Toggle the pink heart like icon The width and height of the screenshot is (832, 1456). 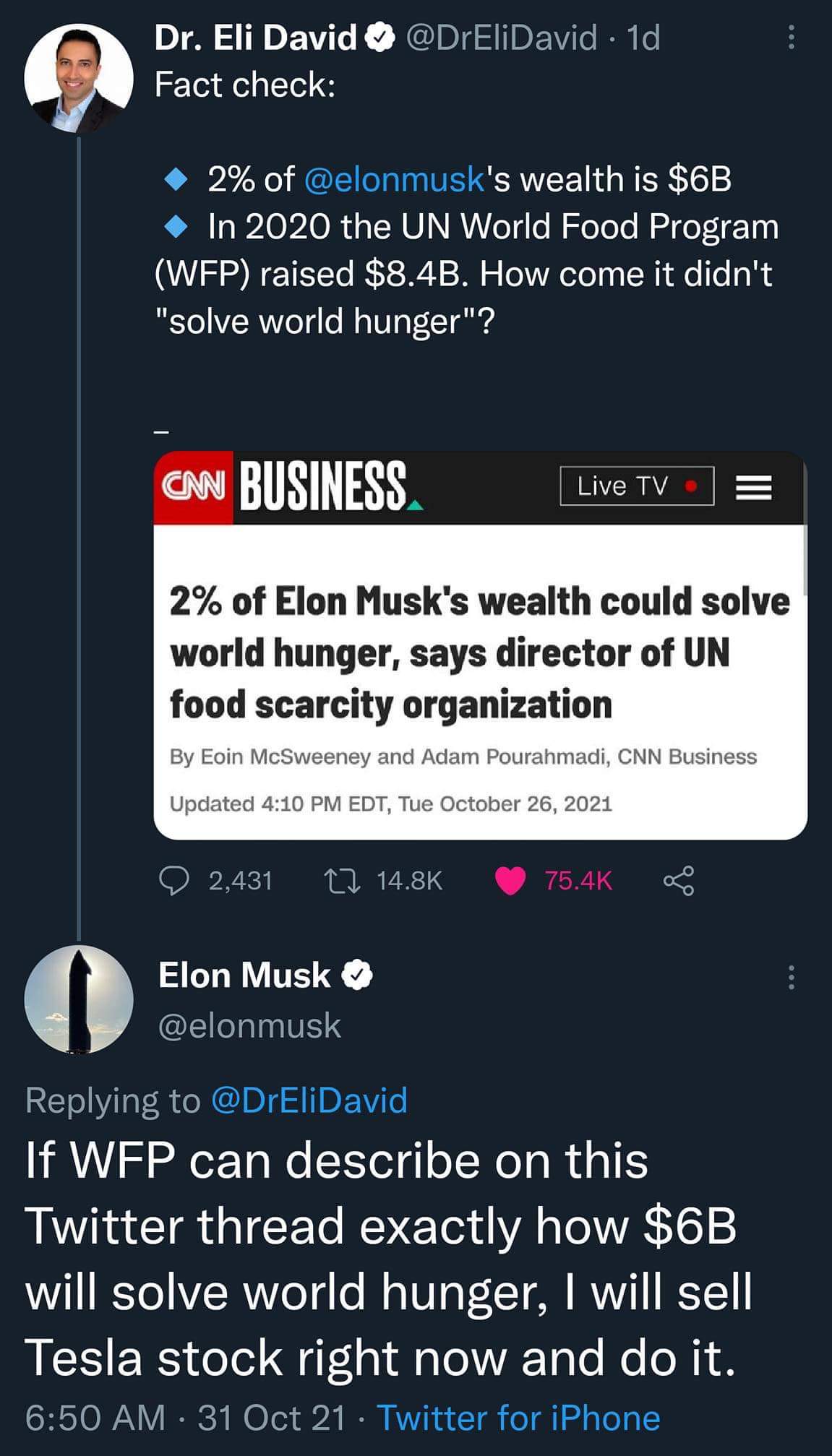tap(510, 881)
